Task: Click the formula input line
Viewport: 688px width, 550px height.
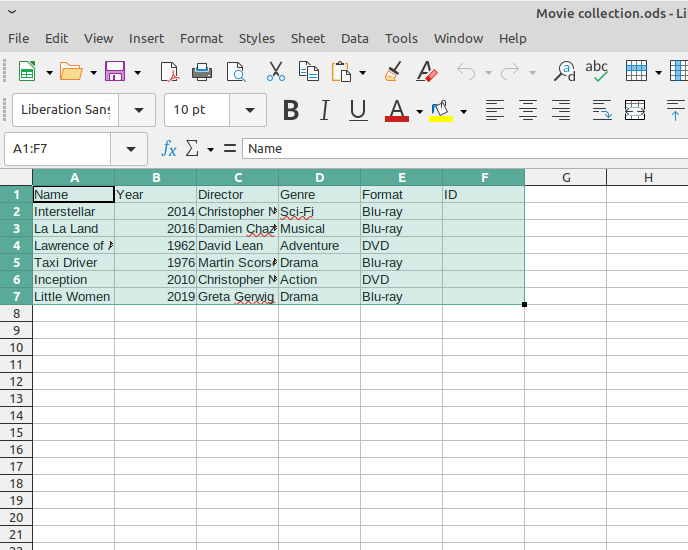Action: 460,149
